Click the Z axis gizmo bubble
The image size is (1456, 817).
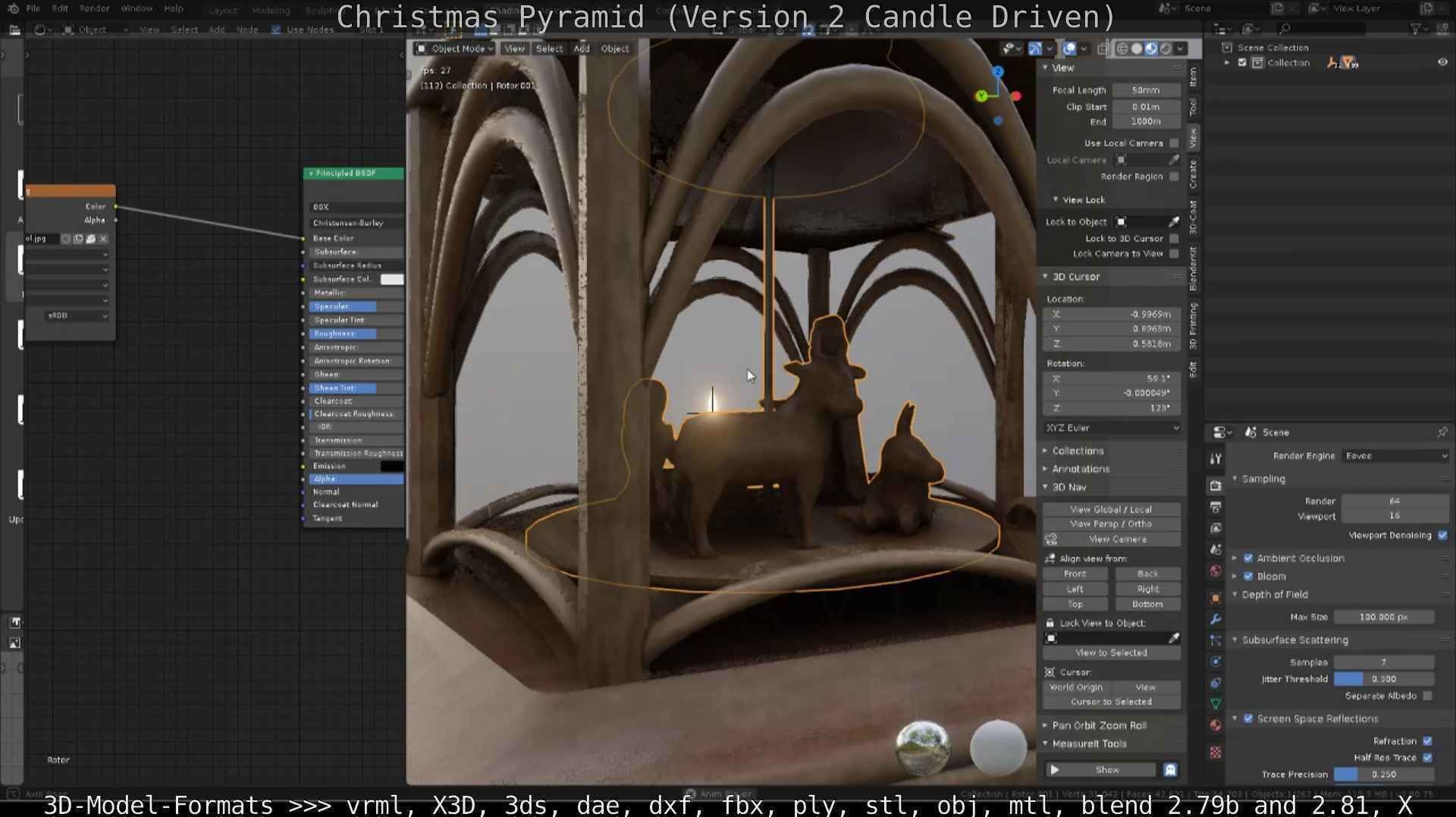click(x=998, y=71)
